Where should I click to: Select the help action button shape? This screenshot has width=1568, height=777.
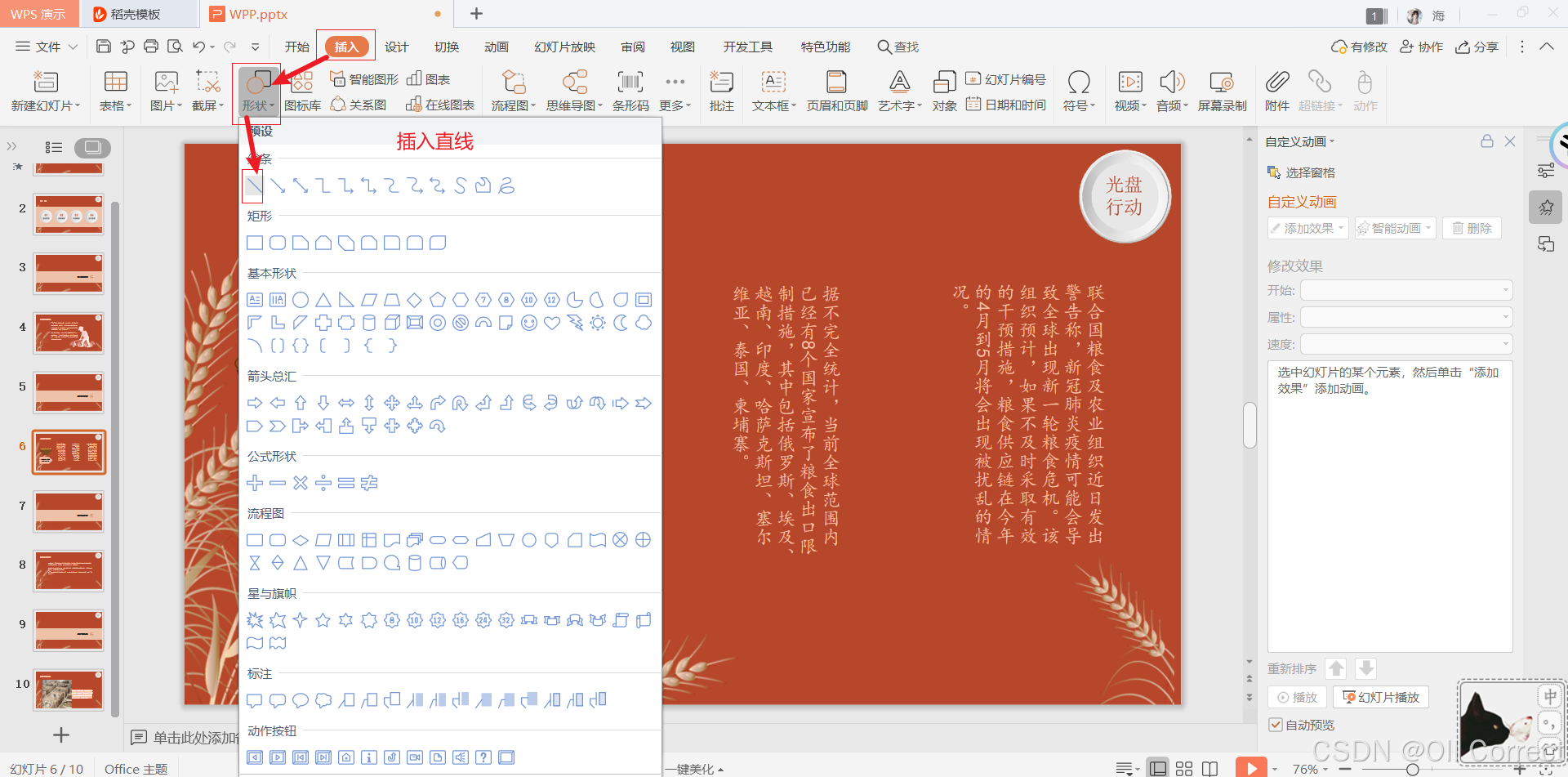[483, 757]
